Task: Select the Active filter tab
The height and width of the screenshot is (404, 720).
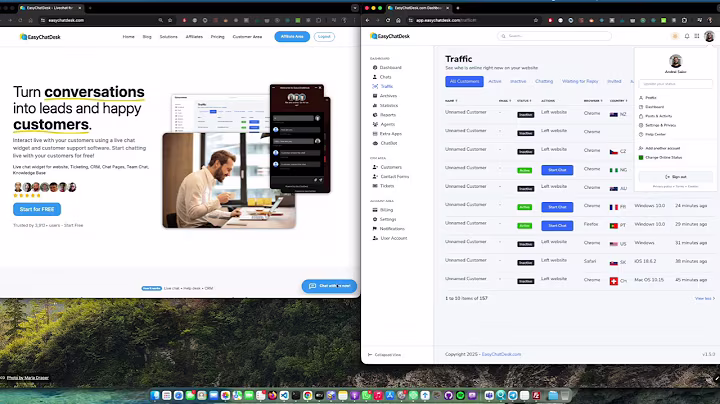Action: point(495,81)
